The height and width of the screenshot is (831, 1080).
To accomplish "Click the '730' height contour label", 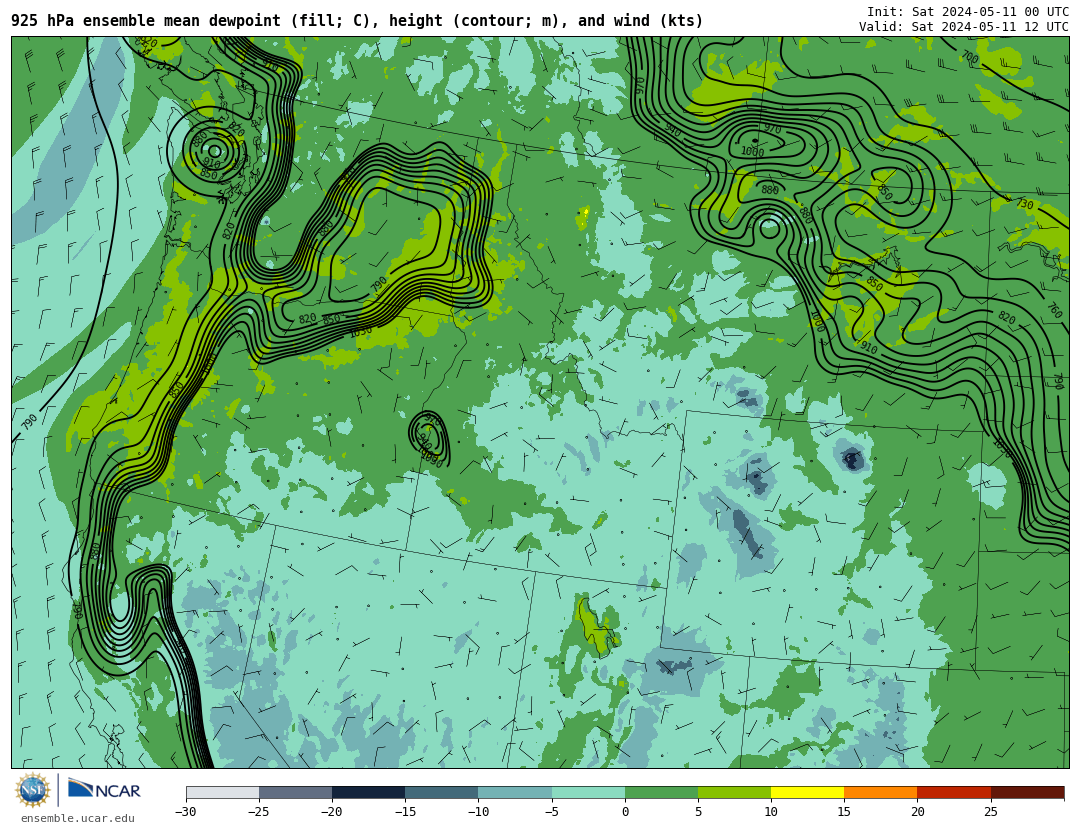I will [x=1025, y=205].
